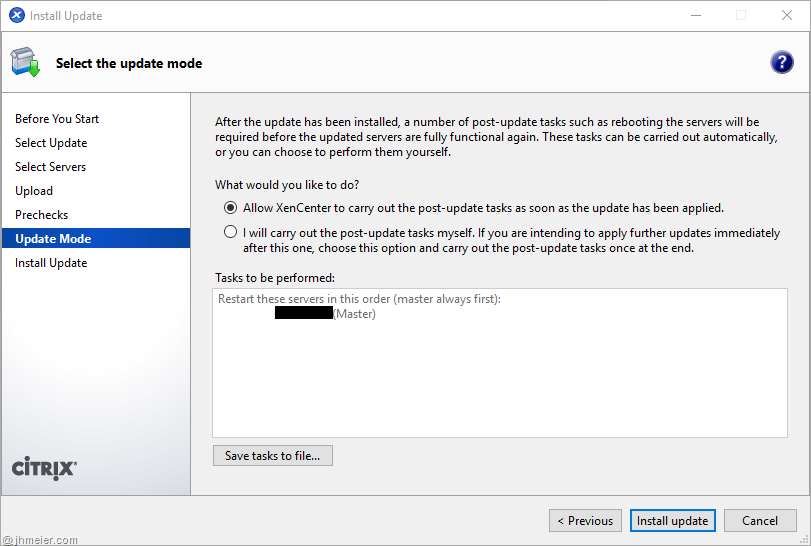The image size is (811, 546).
Task: Open help with the question mark icon
Action: [x=781, y=62]
